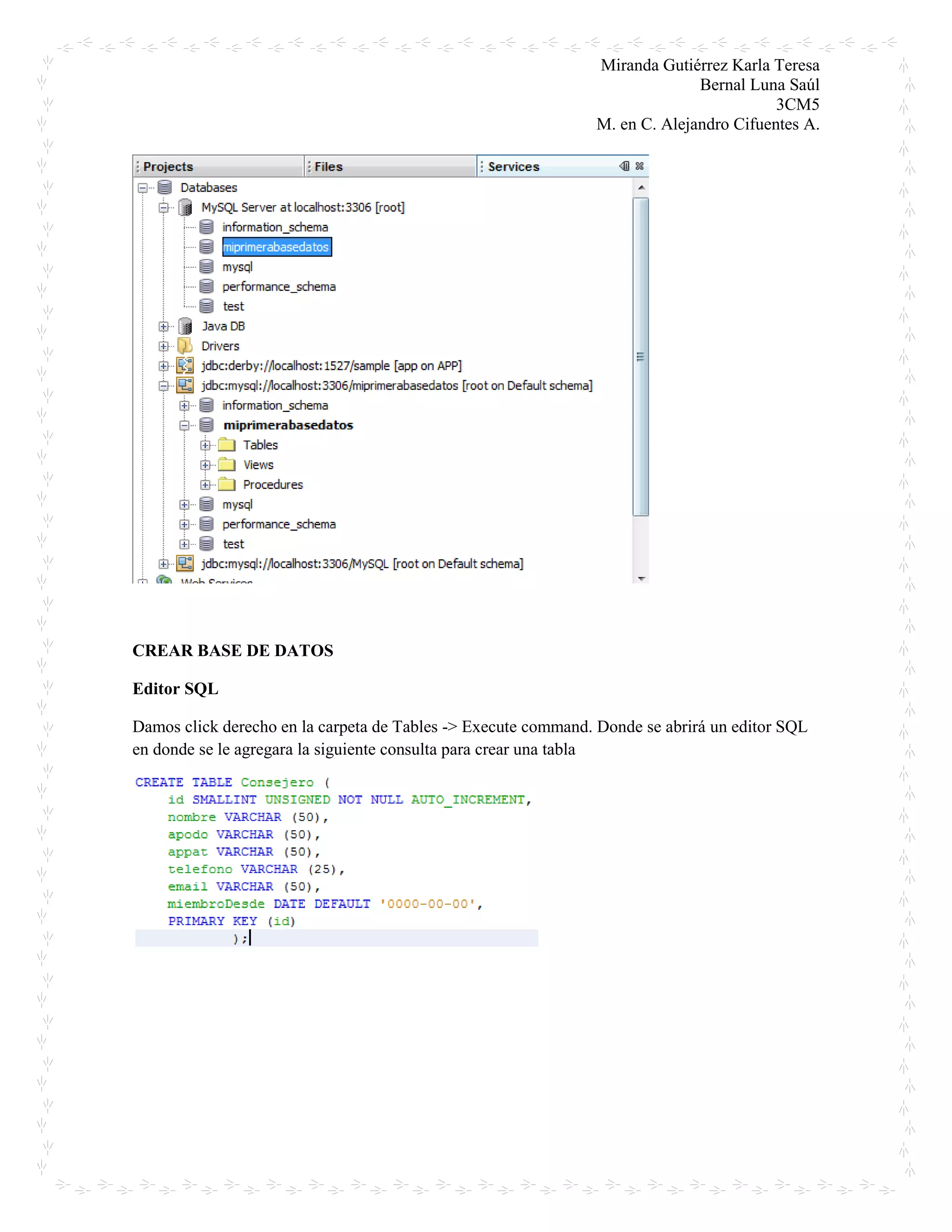Click the jdbc:mysql miprimerabasedatos connection icon
Viewport: 952px width, 1232px height.
[x=185, y=385]
